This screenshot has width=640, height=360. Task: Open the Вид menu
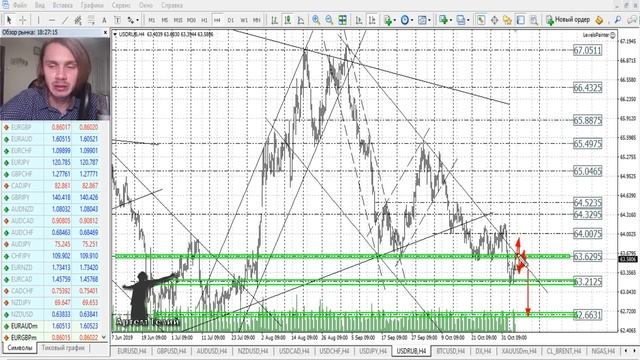coord(40,5)
